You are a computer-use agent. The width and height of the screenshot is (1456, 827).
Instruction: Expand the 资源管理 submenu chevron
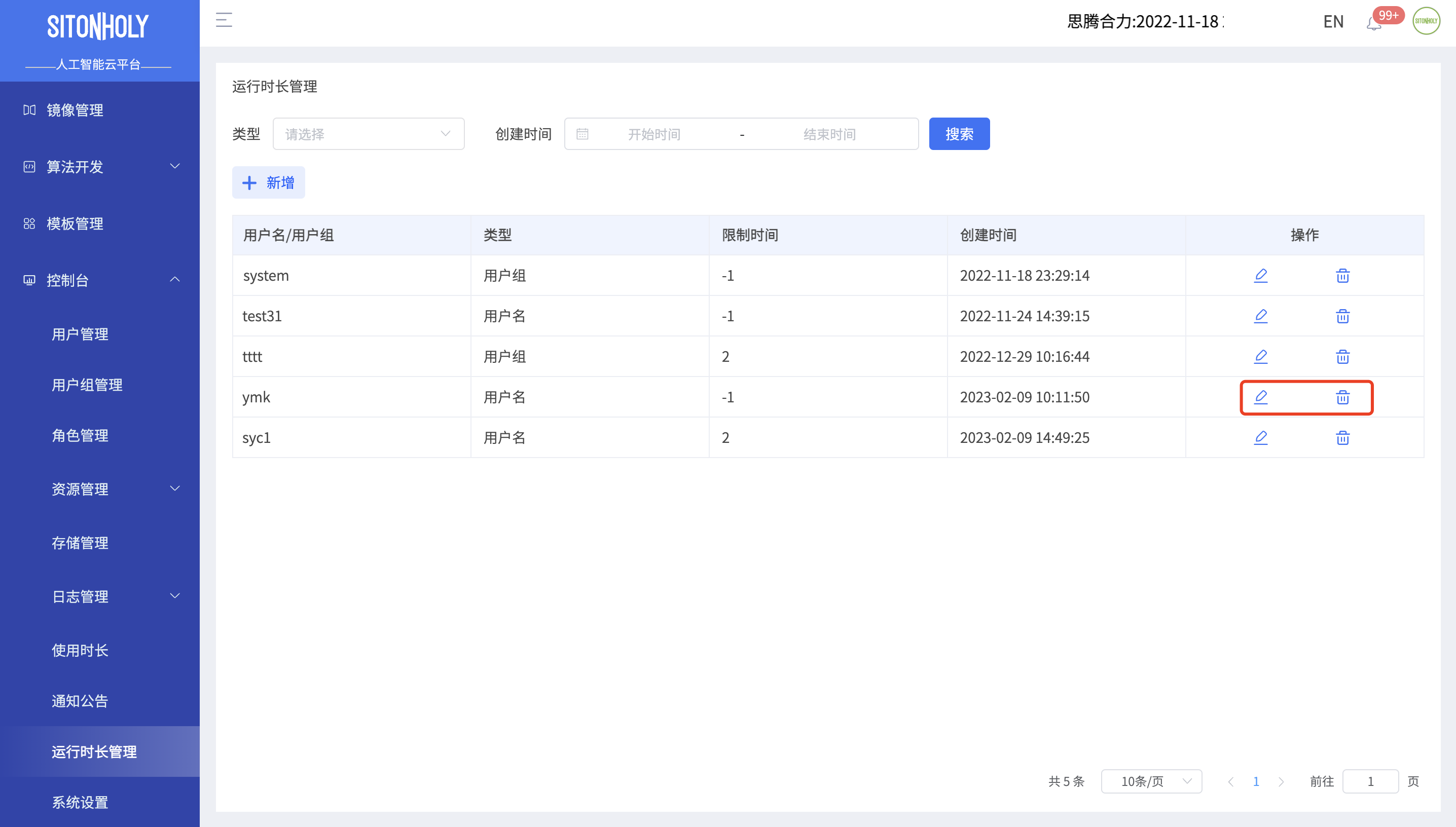[x=175, y=488]
